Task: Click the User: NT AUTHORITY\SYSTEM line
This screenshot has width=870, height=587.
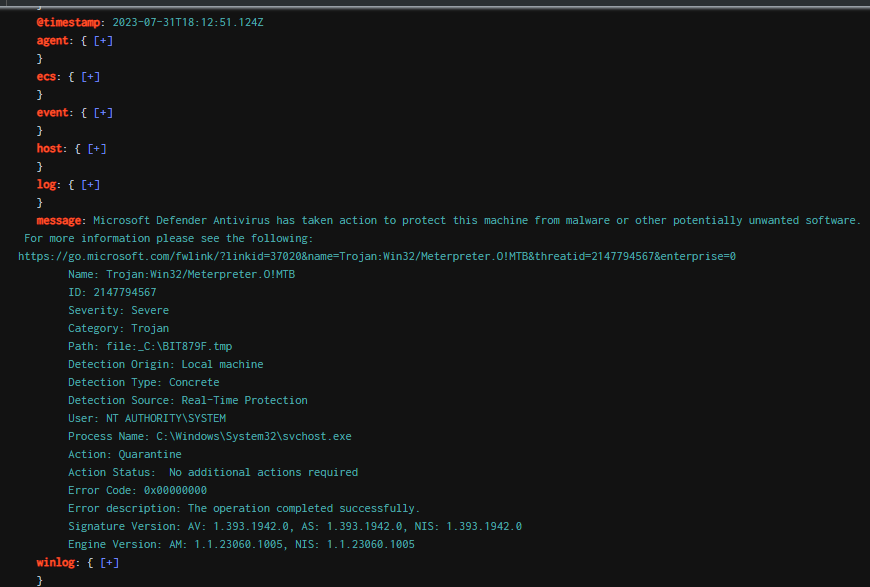Action: point(146,418)
